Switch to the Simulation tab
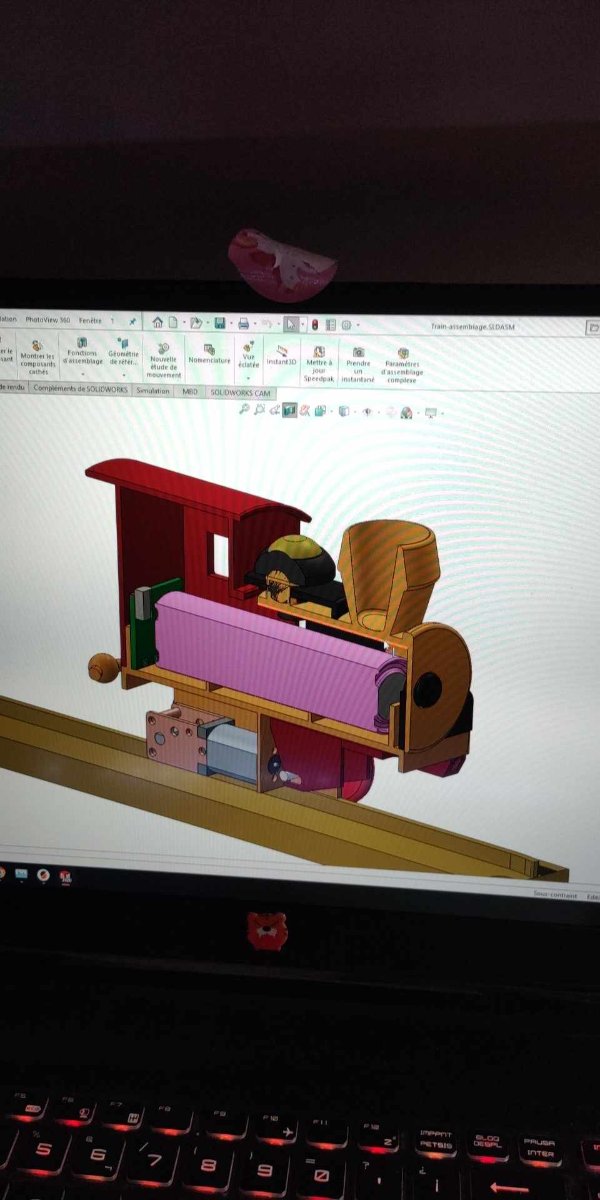Screen dimensions: 600x1200 pyautogui.click(x=154, y=391)
